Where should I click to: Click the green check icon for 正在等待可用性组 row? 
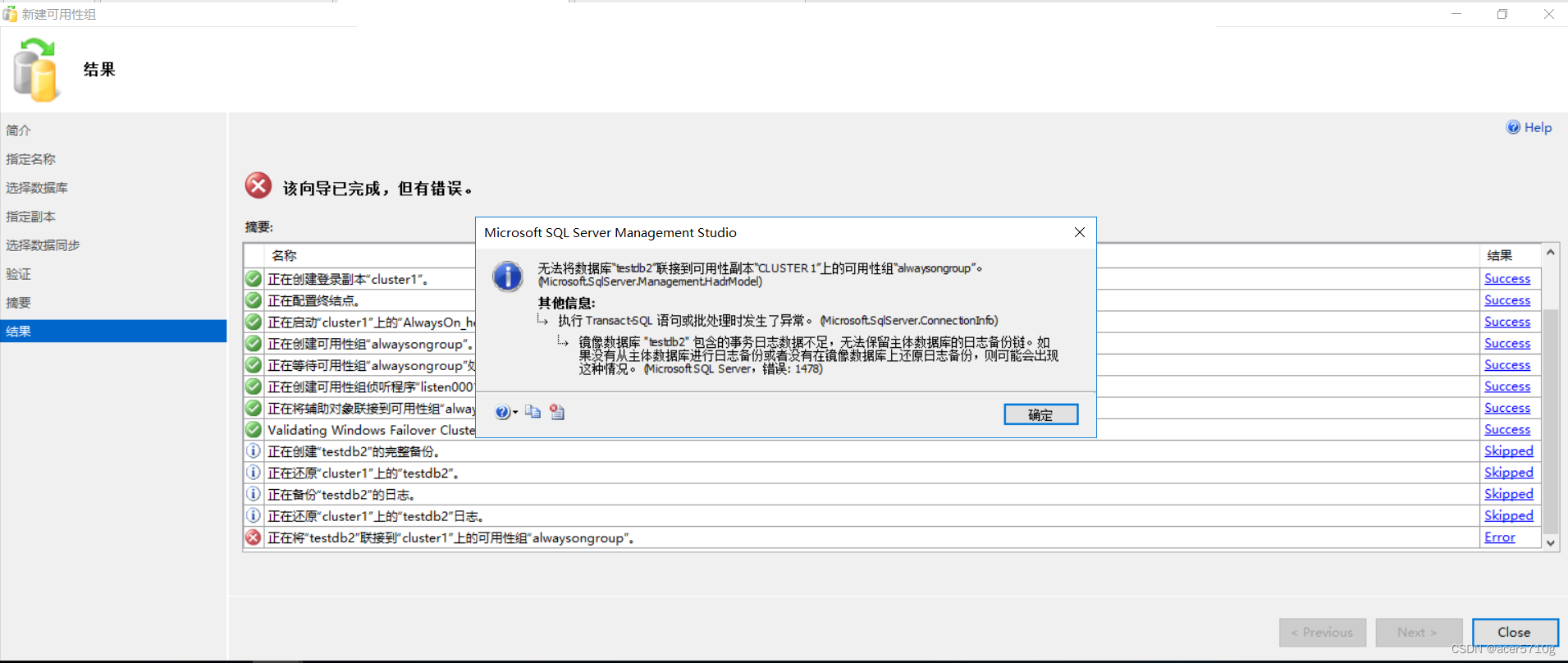pyautogui.click(x=254, y=364)
